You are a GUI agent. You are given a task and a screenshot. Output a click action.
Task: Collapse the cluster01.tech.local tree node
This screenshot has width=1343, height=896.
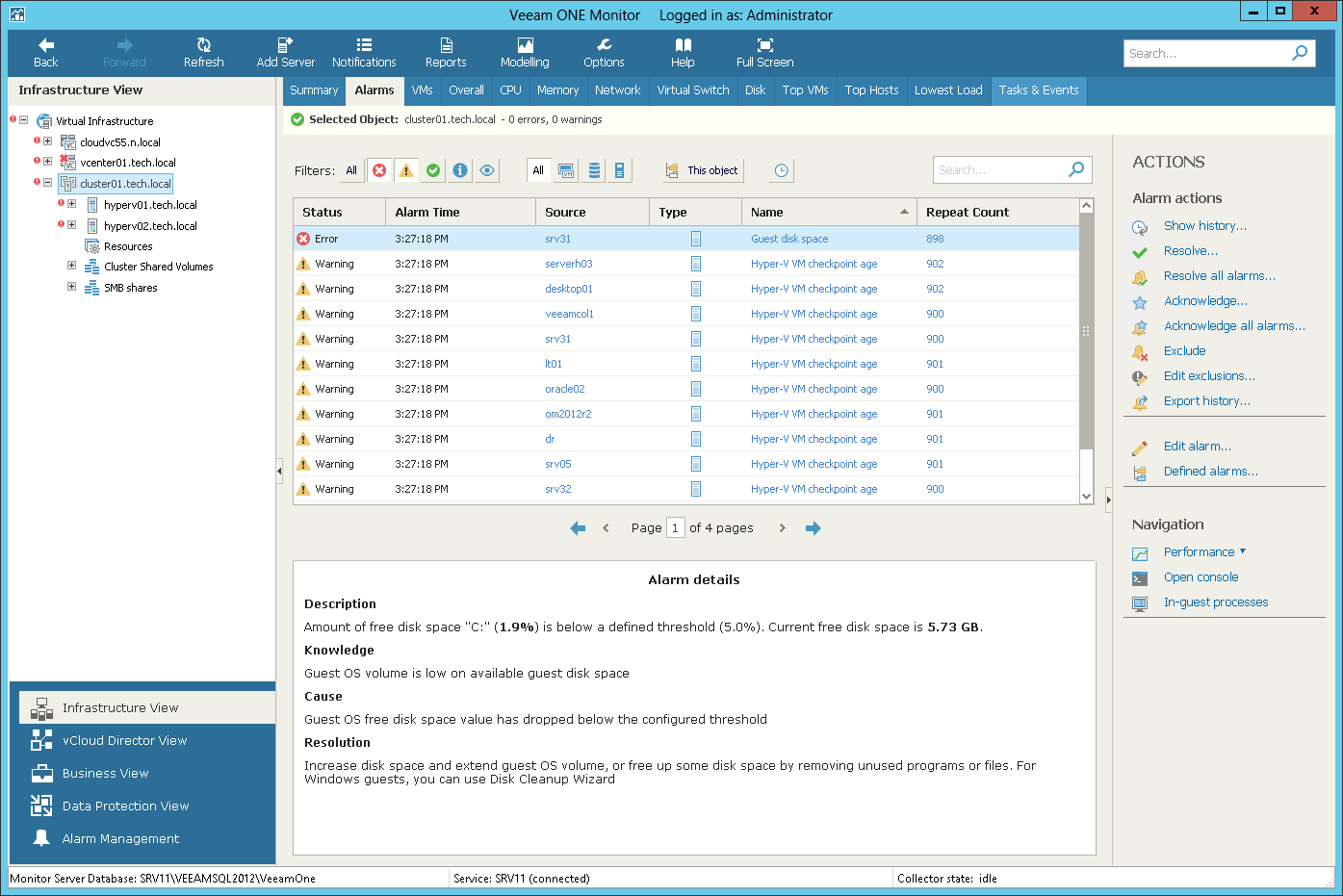click(47, 182)
